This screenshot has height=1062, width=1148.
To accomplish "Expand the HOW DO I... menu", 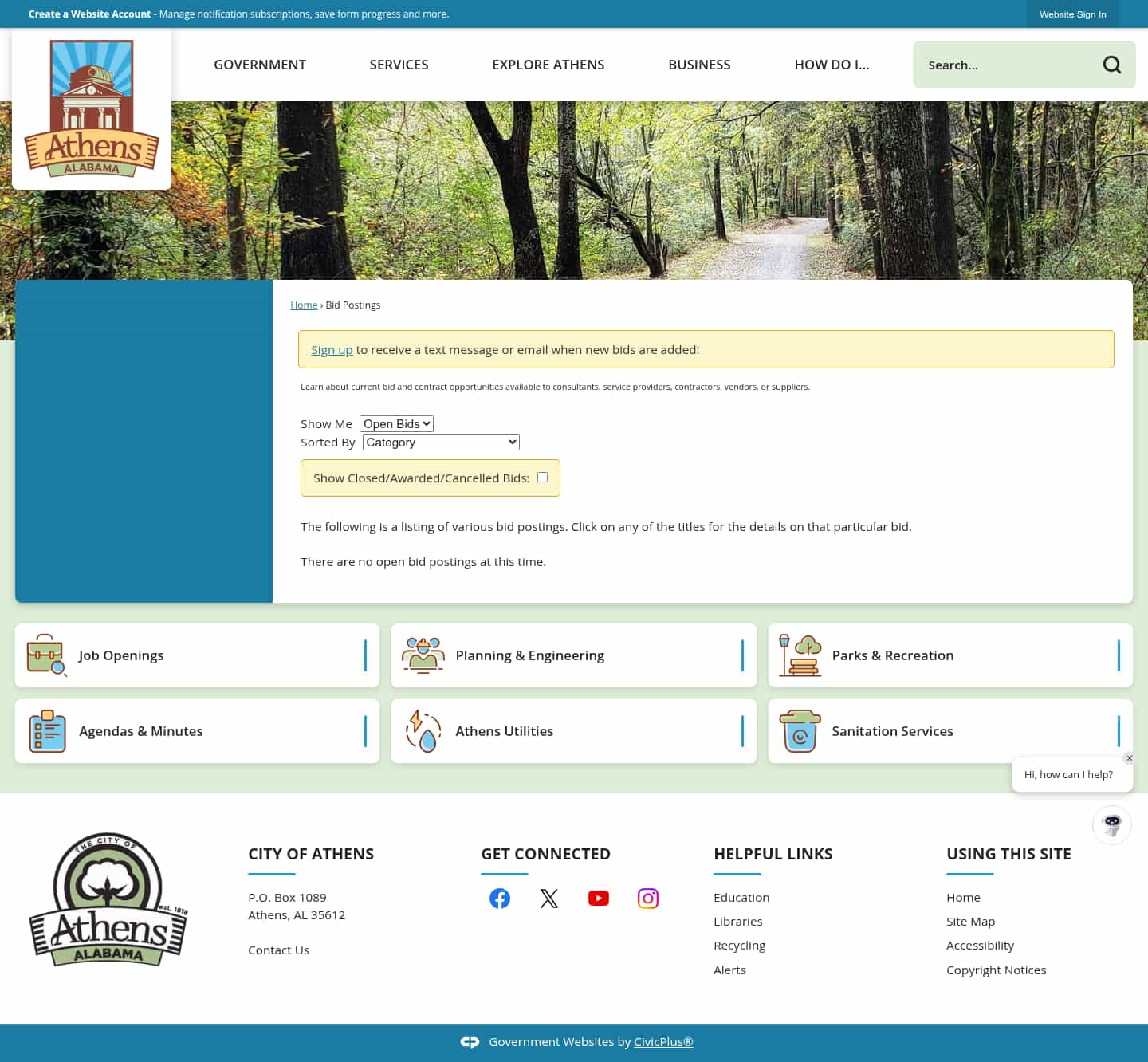I will (832, 65).
